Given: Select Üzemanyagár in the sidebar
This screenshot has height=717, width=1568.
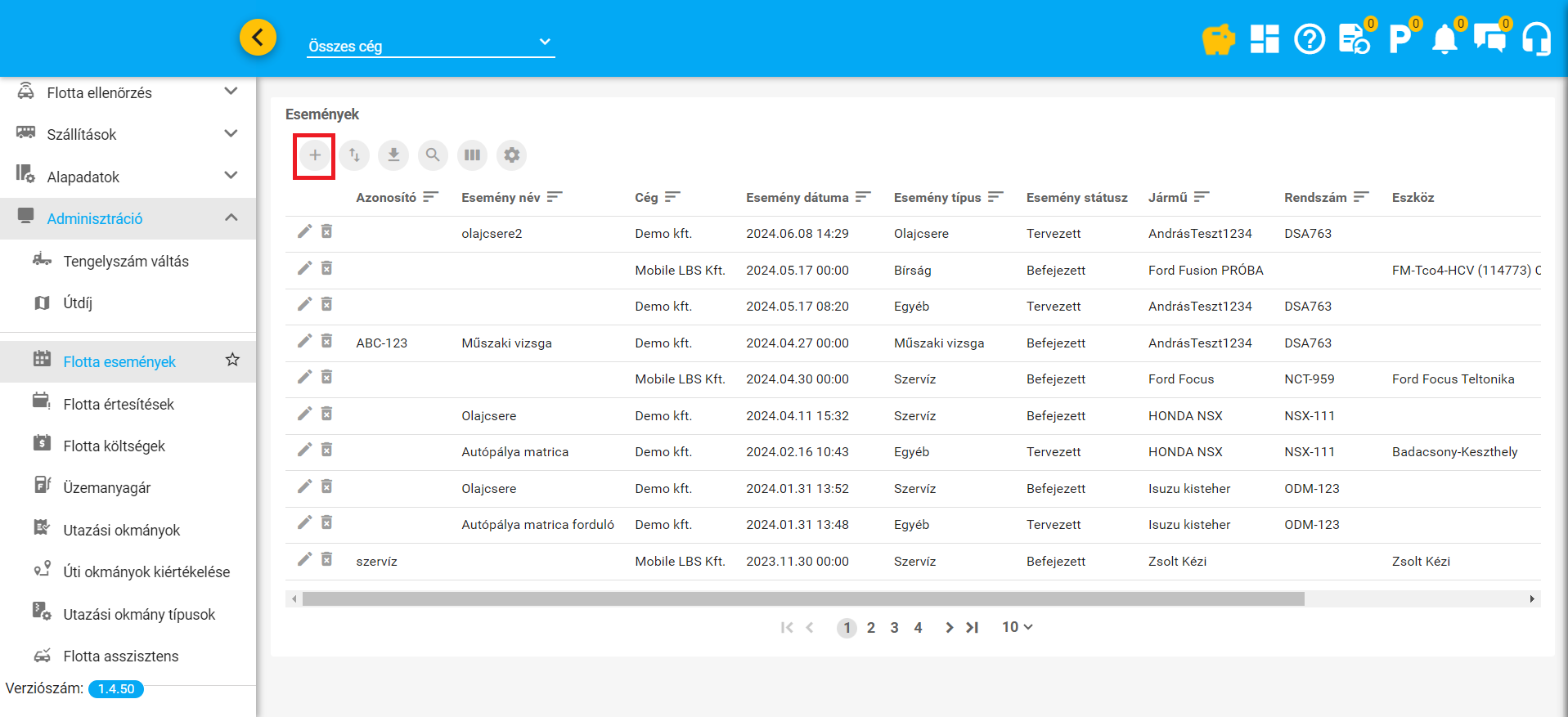Looking at the screenshot, I should 107,487.
